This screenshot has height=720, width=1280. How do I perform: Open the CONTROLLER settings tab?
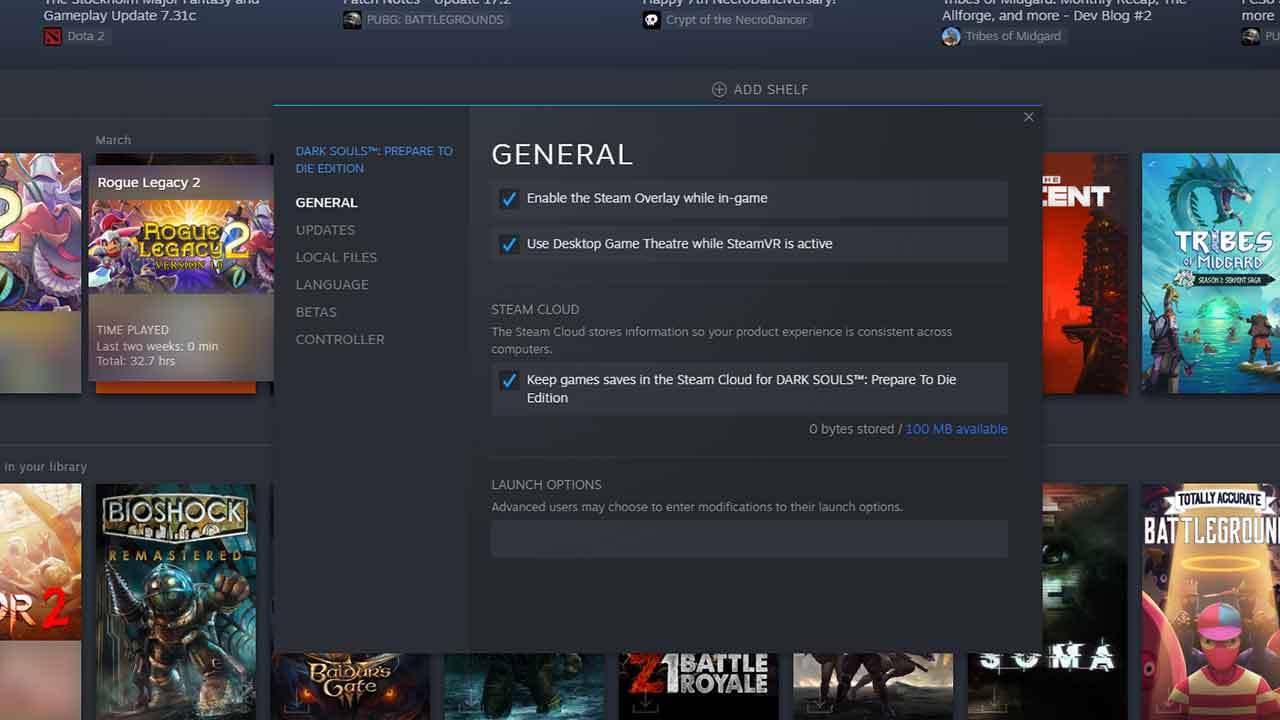coord(340,339)
